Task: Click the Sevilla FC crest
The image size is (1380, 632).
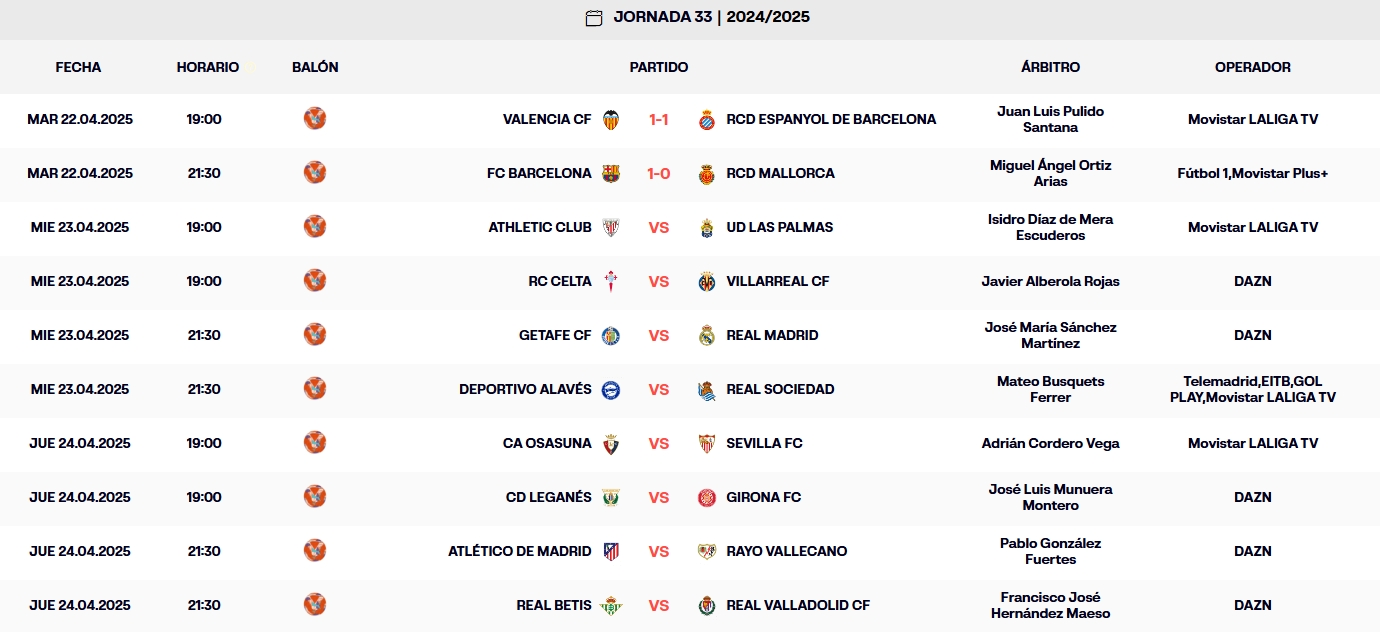Action: (707, 444)
